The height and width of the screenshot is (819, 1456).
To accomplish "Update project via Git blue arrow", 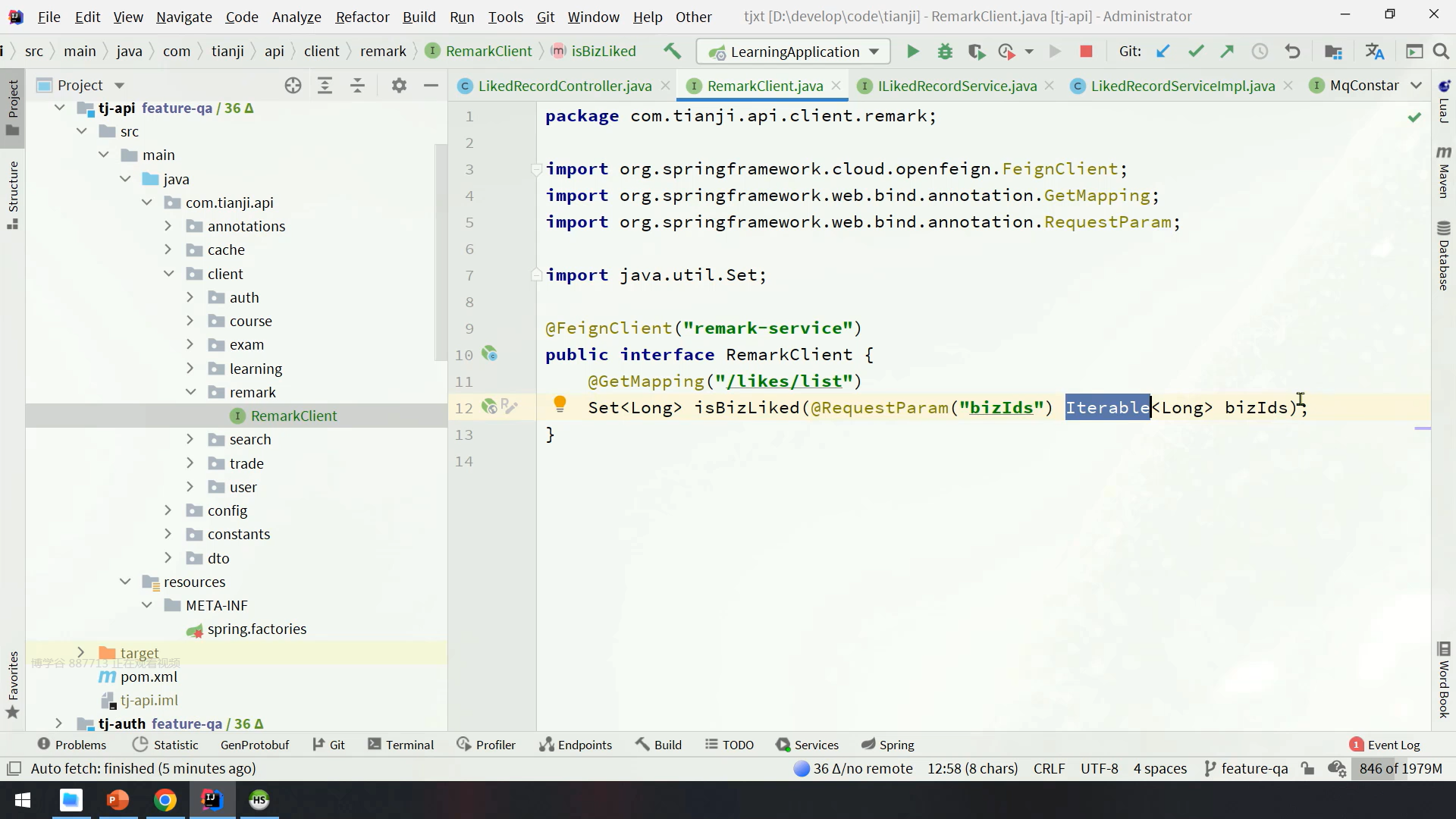I will click(x=1163, y=52).
